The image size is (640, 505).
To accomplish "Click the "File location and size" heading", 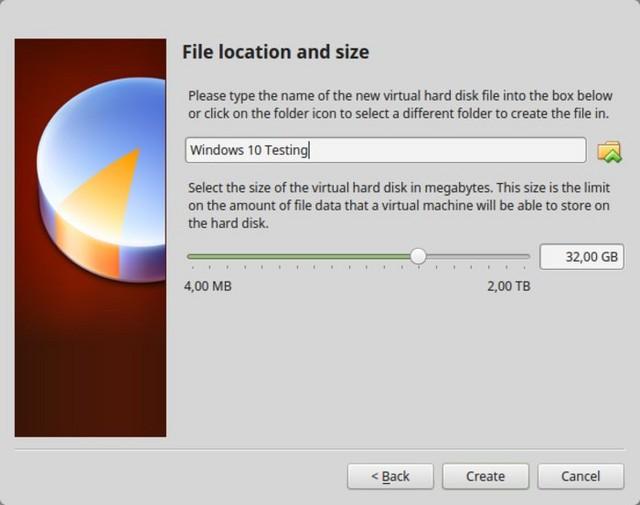I will pos(275,52).
